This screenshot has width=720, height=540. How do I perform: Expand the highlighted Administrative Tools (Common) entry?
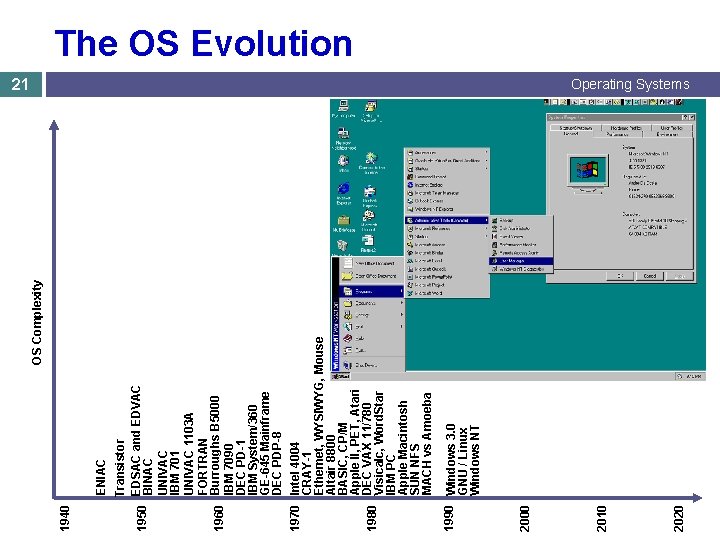tap(447, 220)
